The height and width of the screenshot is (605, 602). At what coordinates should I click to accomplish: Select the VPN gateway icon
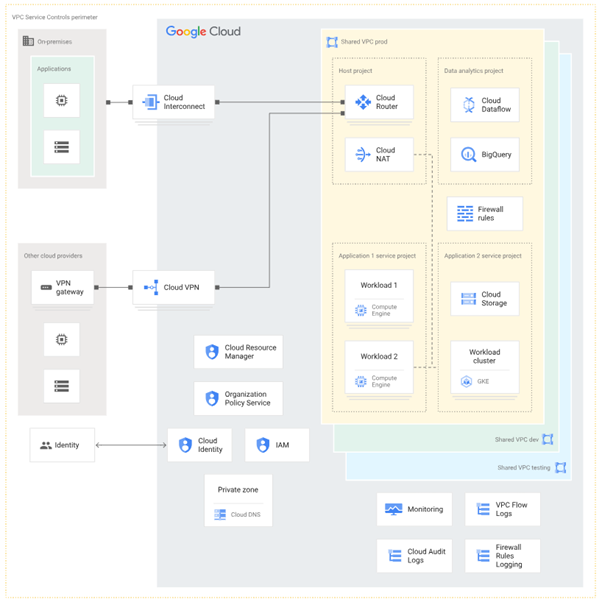click(46, 288)
